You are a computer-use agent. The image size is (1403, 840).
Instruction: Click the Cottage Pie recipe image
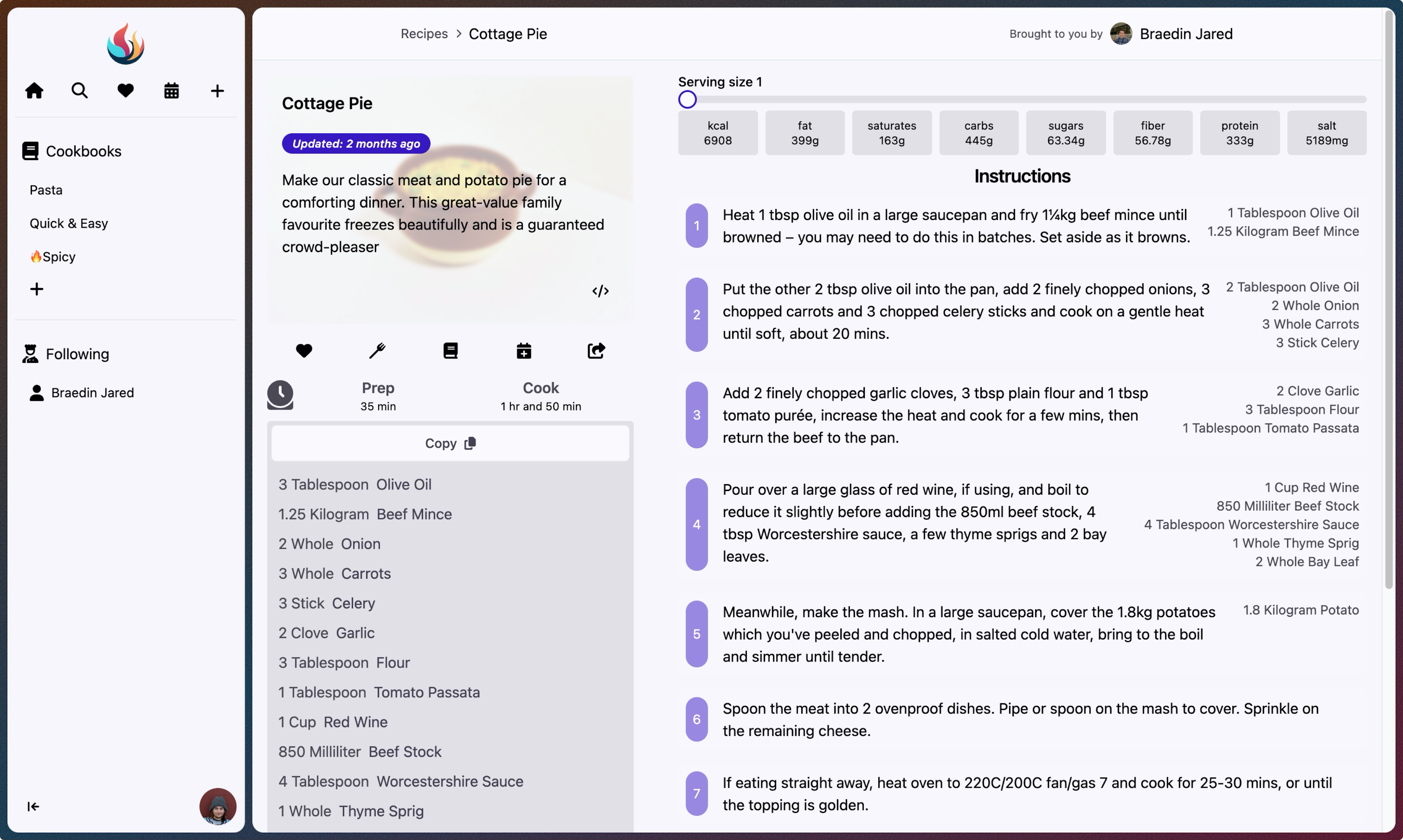click(450, 199)
